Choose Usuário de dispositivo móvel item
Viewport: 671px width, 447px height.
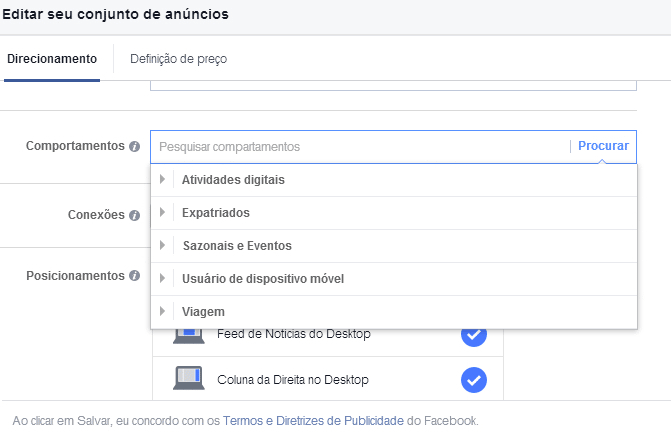click(x=263, y=279)
